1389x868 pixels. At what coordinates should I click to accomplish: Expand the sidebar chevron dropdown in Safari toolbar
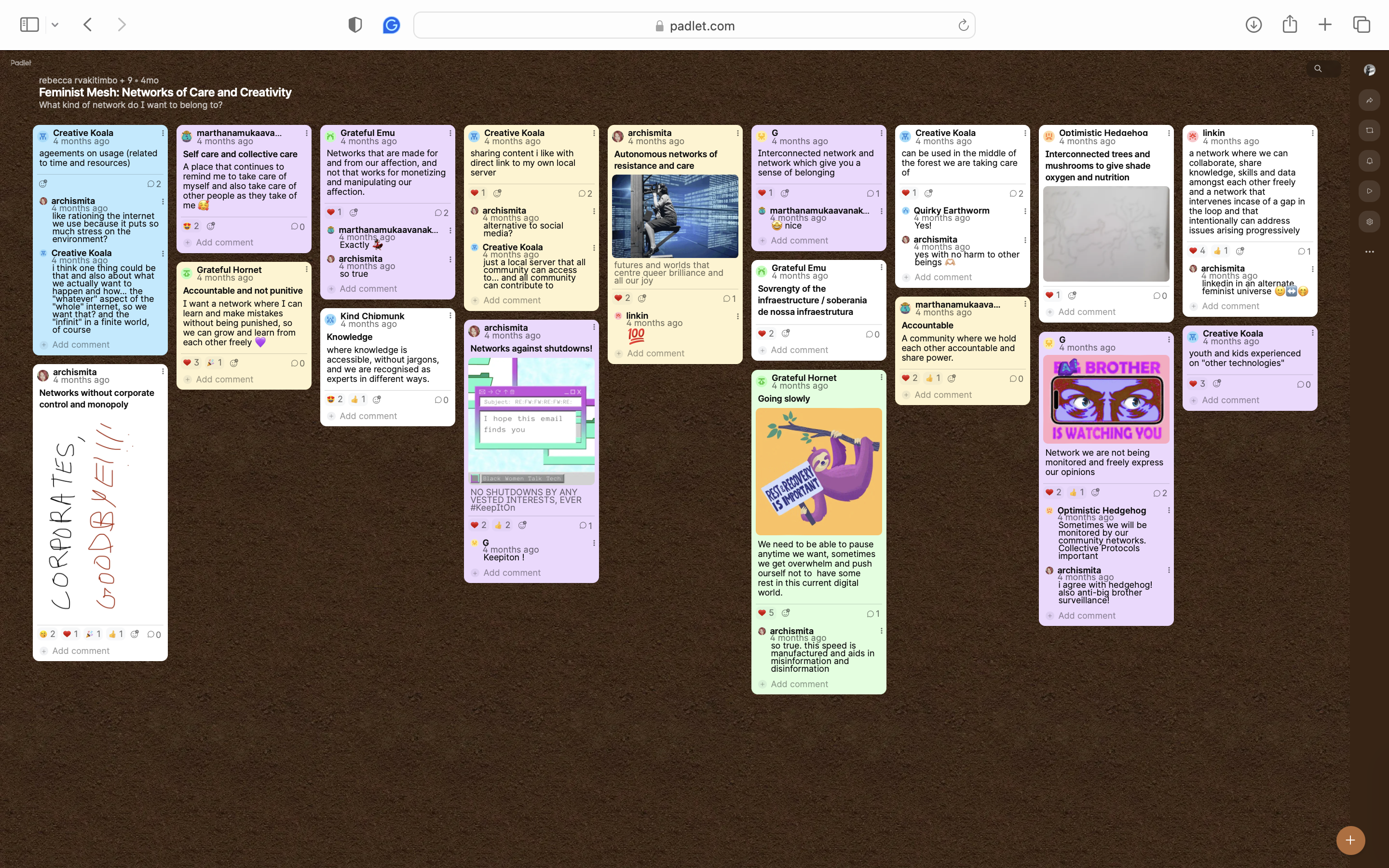point(55,24)
